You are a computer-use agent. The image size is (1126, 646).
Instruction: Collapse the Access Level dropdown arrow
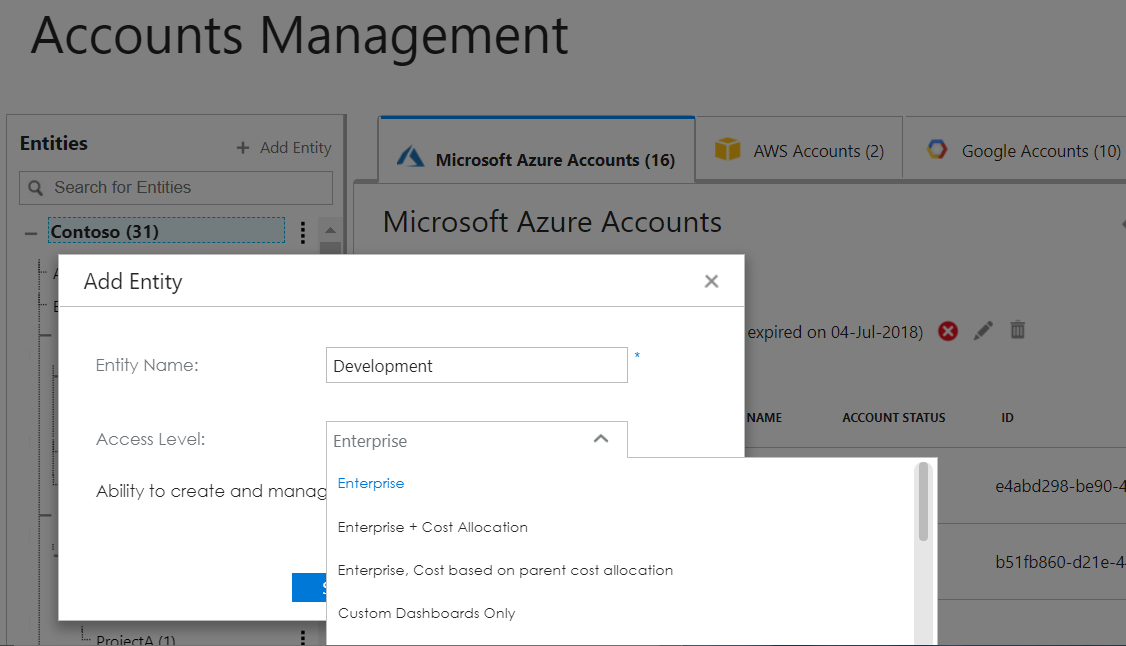pos(601,439)
